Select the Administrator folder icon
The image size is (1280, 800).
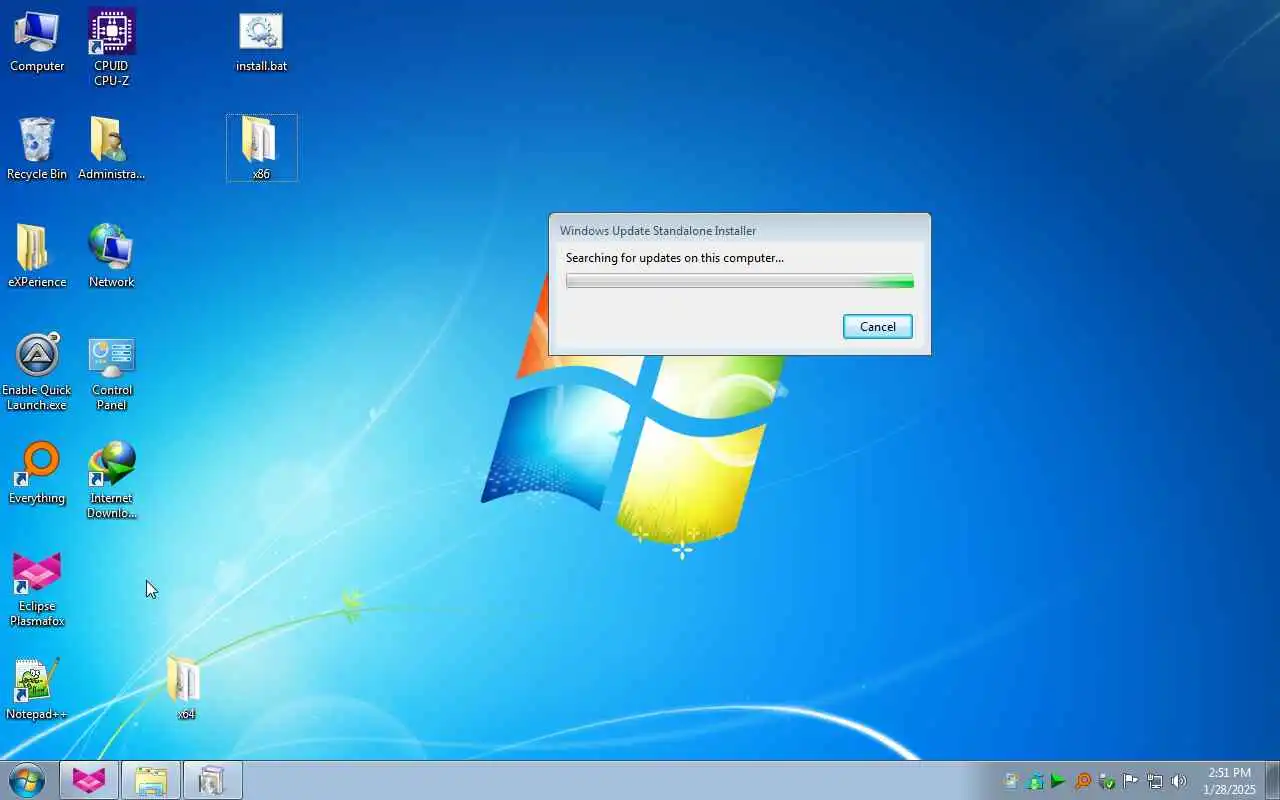coord(111,149)
